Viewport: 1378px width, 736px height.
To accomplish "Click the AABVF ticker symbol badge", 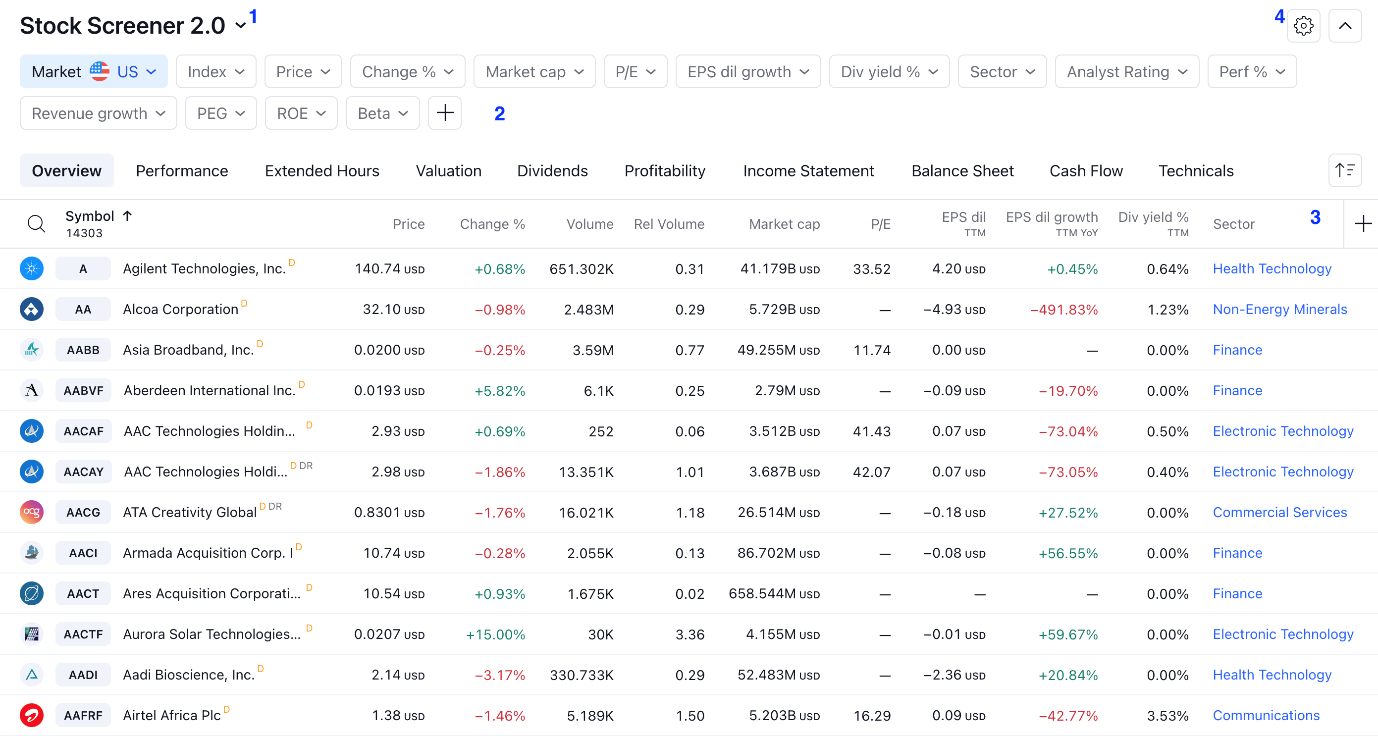I will click(83, 390).
